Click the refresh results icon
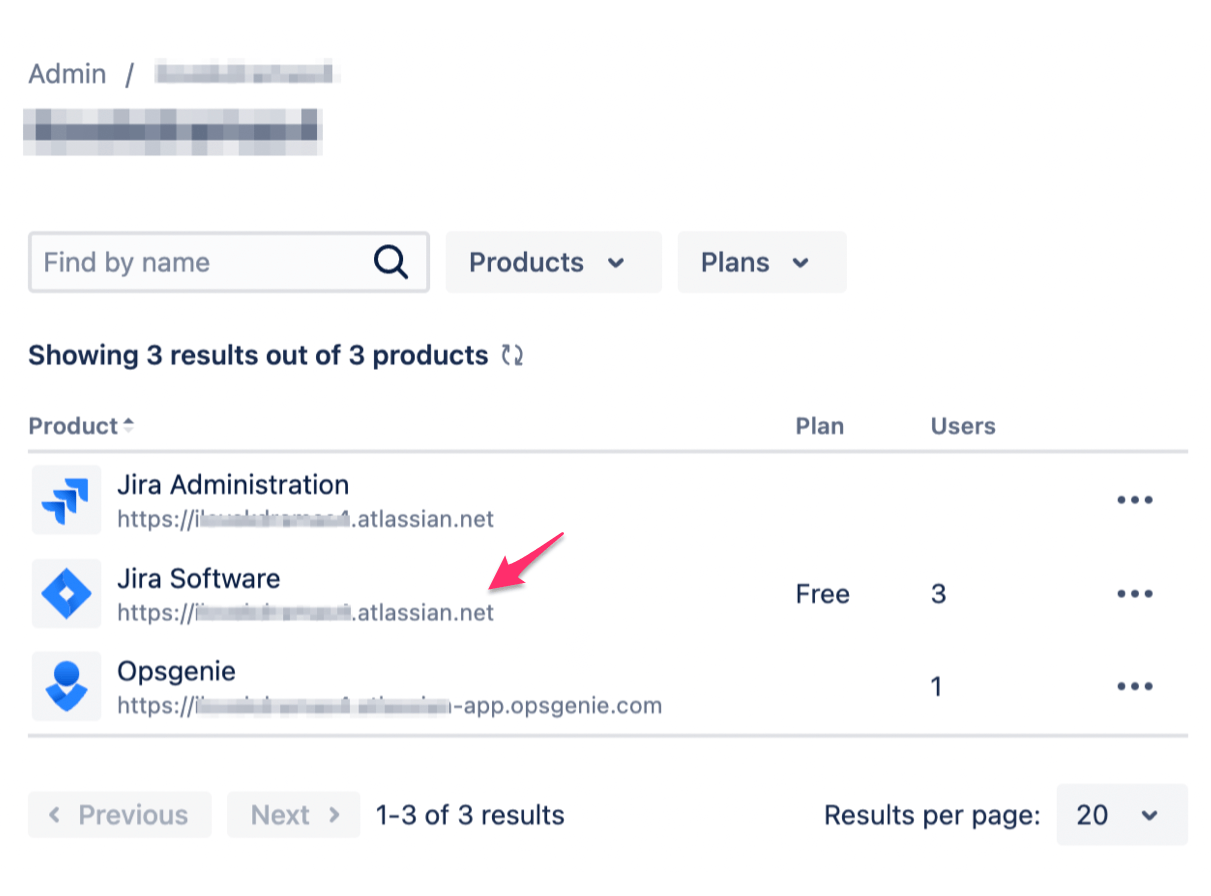Viewport: 1211px width, 896px height. coord(513,355)
